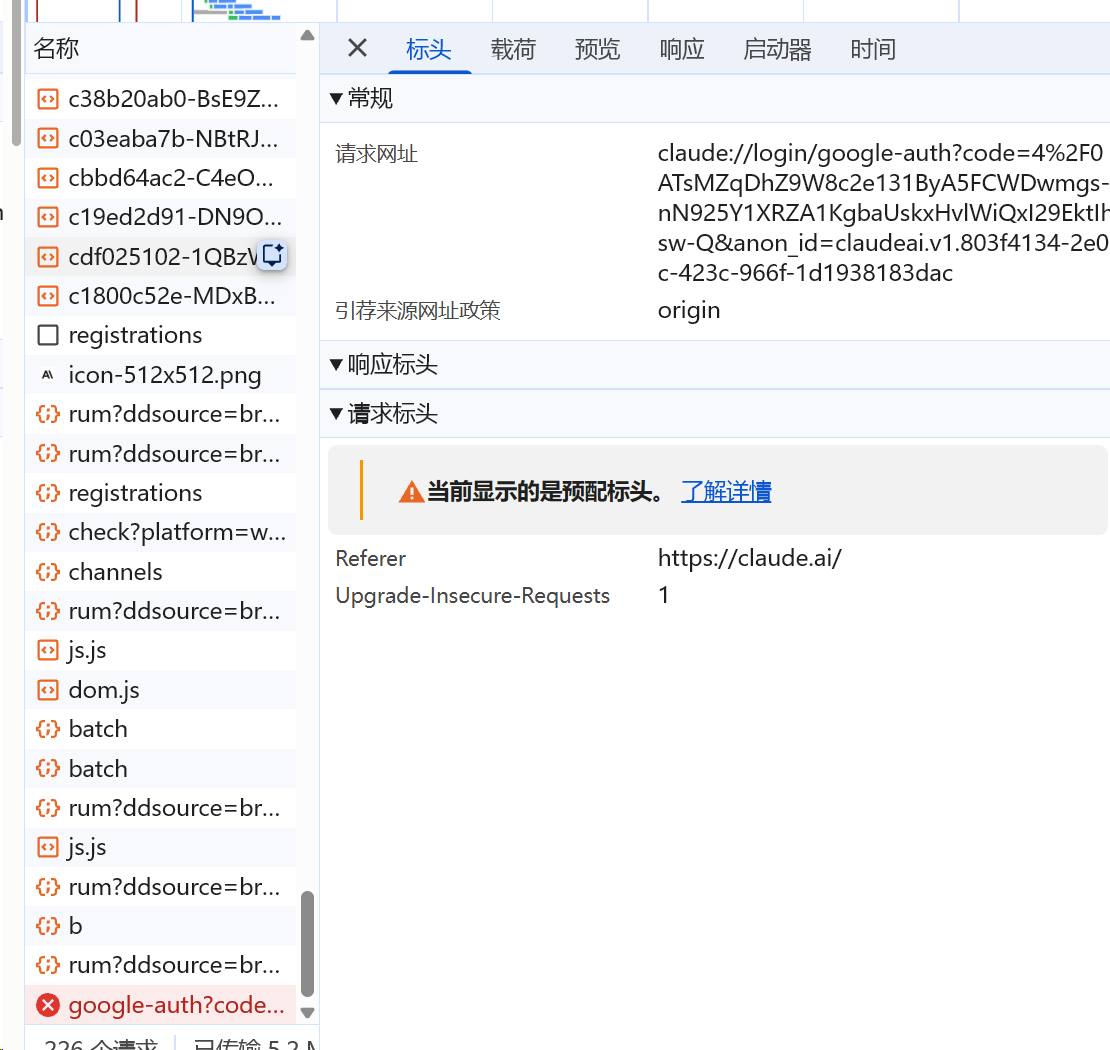The width and height of the screenshot is (1110, 1050).
Task: Select the channels request
Action: (x=161, y=571)
